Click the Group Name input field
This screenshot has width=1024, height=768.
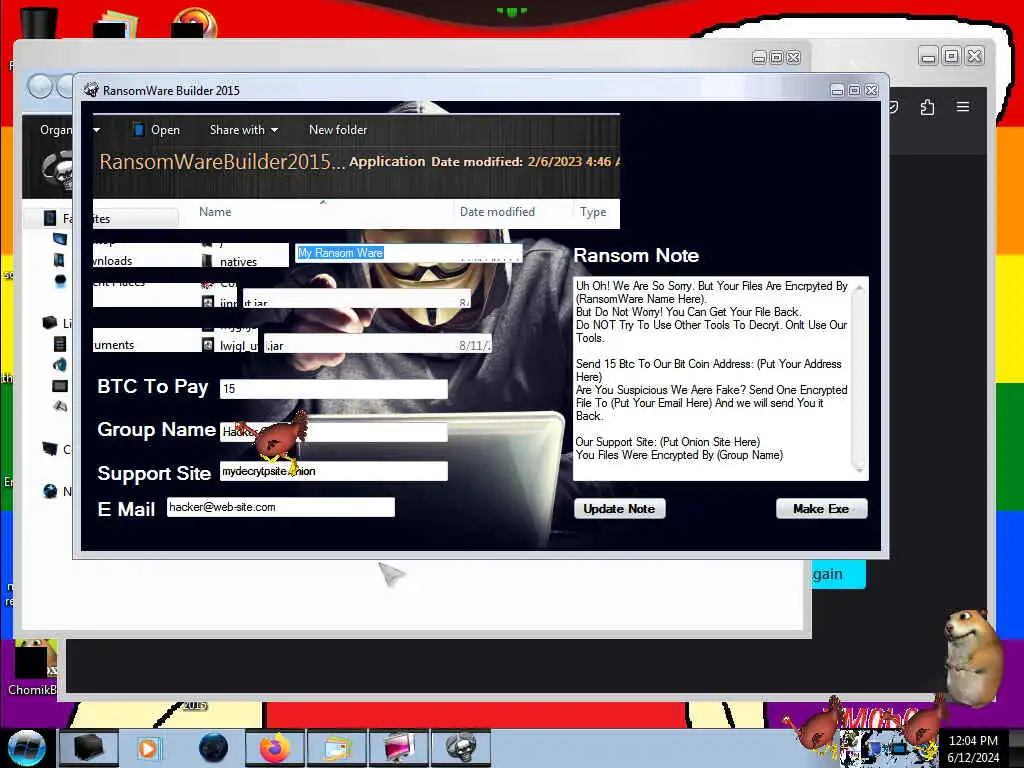(334, 432)
